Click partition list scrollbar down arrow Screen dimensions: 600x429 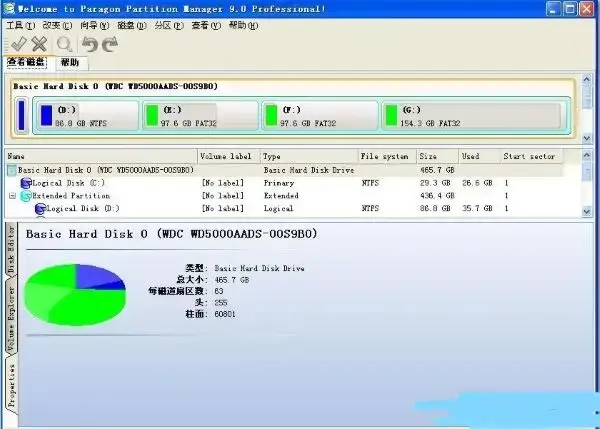coord(587,211)
